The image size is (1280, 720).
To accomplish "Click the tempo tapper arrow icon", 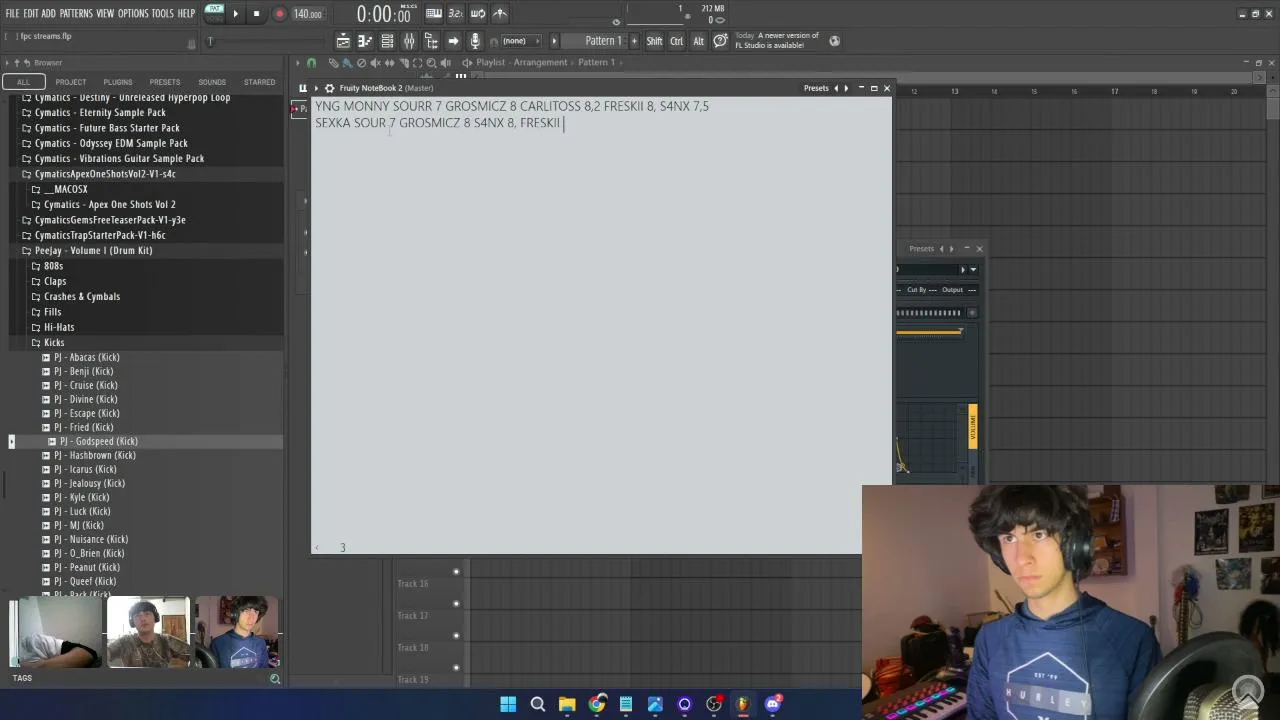I will (x=453, y=41).
